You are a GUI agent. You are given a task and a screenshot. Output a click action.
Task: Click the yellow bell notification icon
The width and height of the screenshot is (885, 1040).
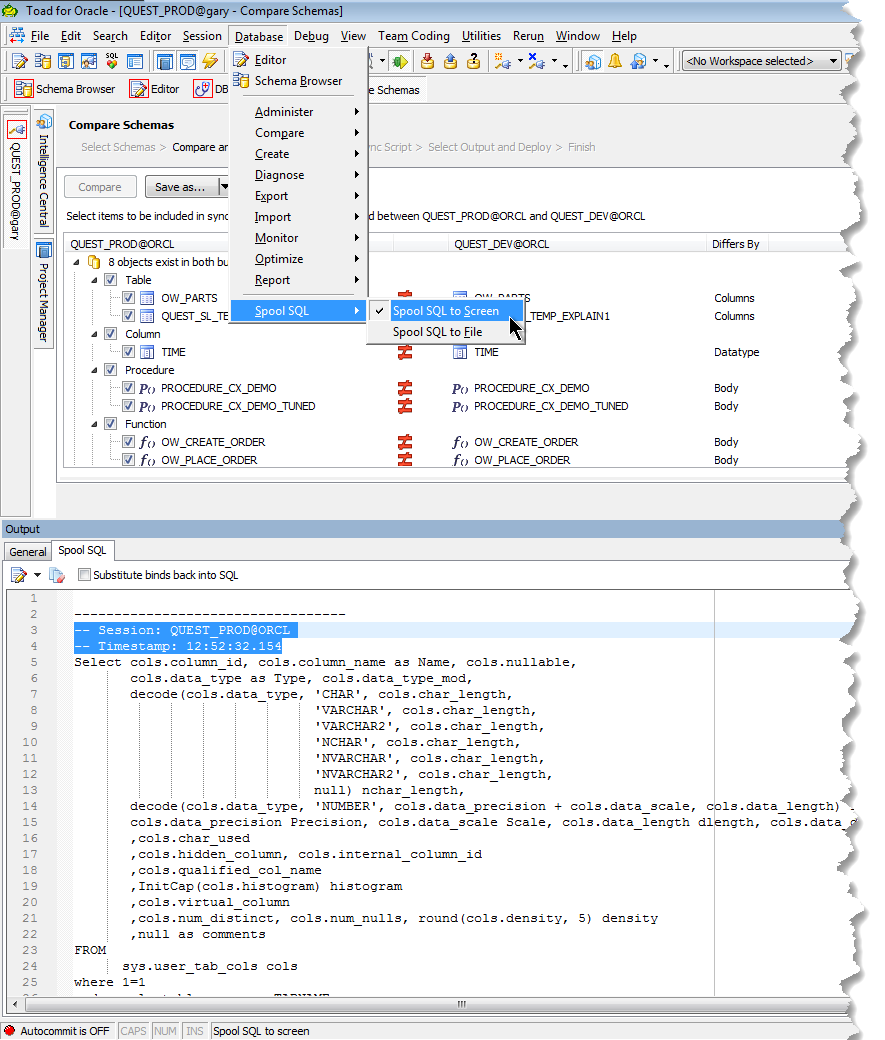coord(615,62)
